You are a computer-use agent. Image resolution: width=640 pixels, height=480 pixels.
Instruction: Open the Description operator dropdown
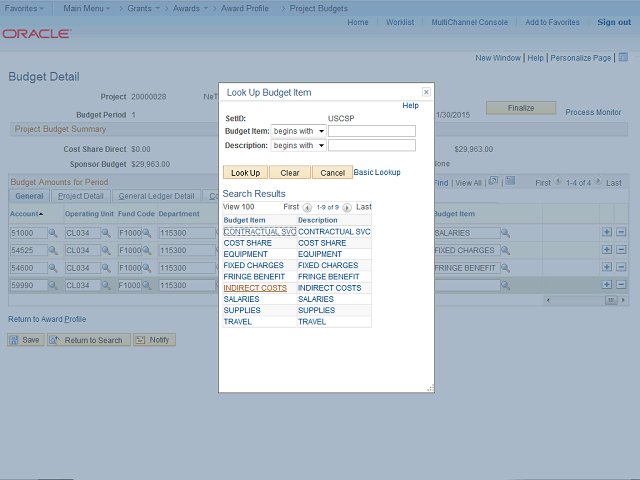point(298,145)
